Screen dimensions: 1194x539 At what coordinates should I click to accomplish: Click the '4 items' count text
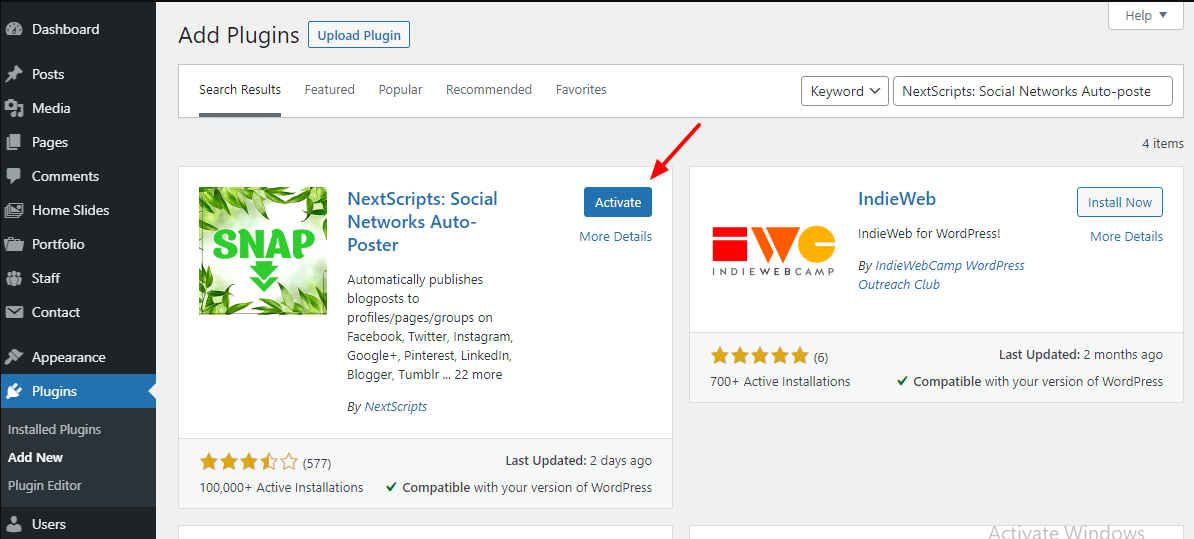click(1163, 143)
